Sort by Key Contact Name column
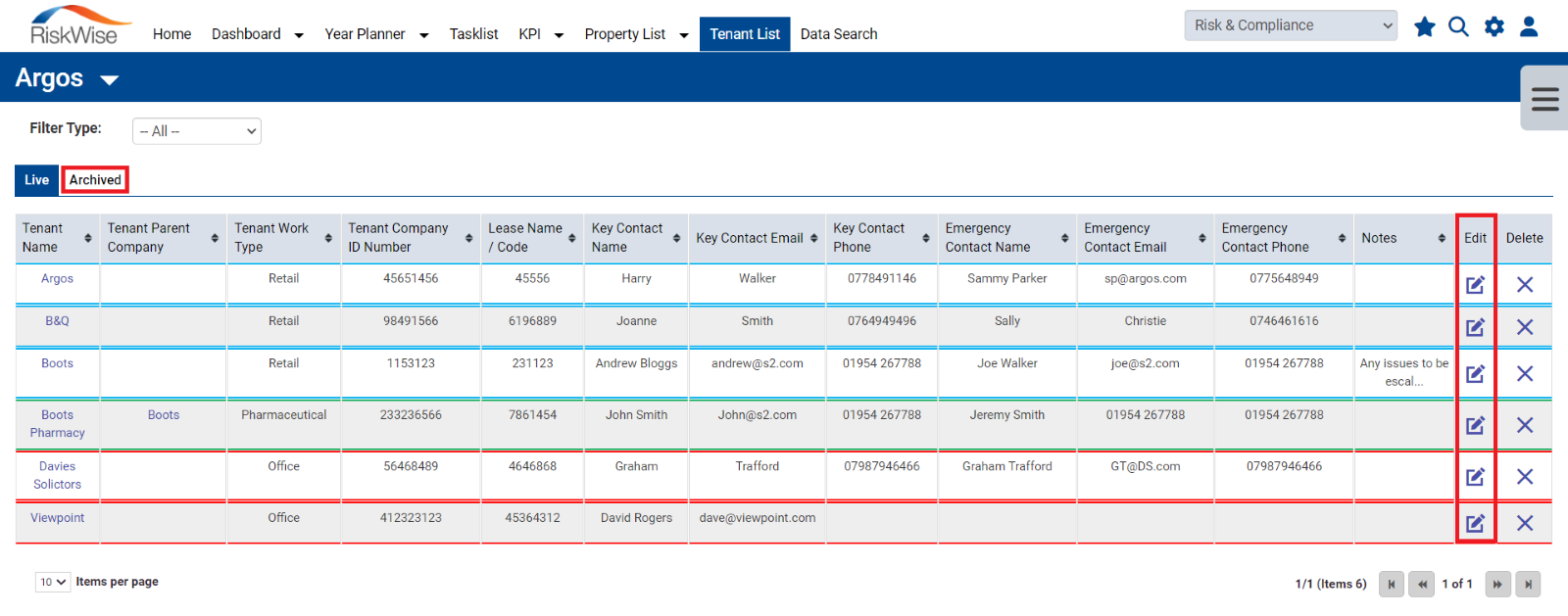1568x616 pixels. pyautogui.click(x=676, y=238)
